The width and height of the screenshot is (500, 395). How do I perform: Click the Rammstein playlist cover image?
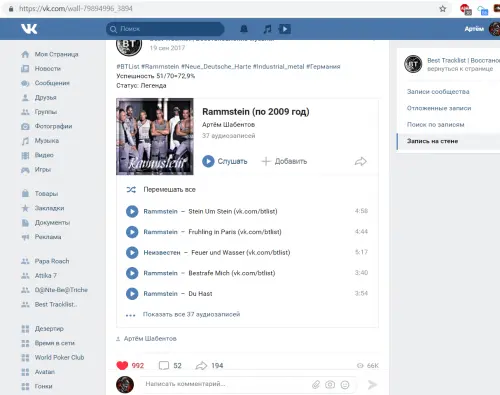pos(155,136)
